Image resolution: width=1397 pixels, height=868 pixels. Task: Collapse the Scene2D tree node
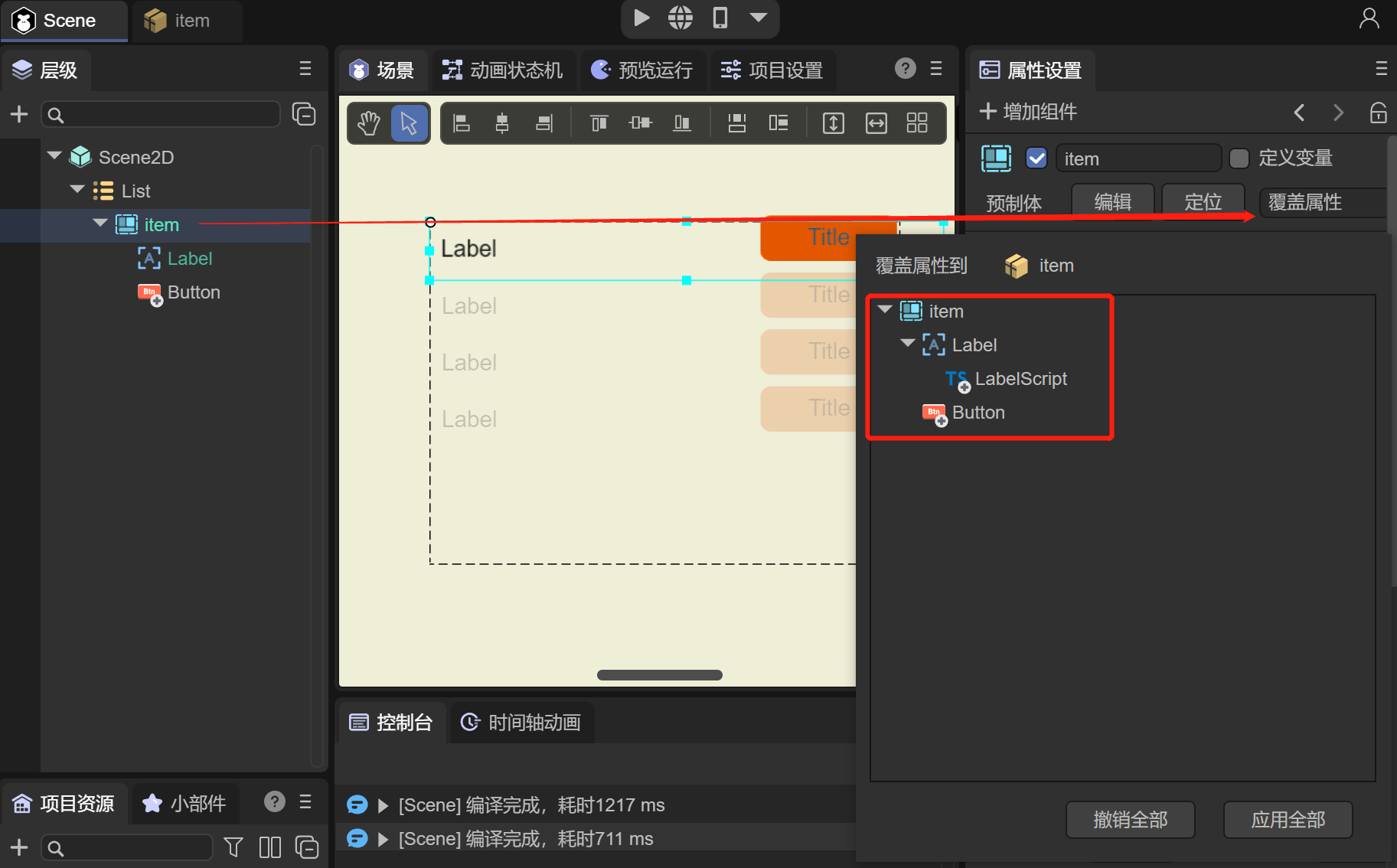pyautogui.click(x=54, y=156)
